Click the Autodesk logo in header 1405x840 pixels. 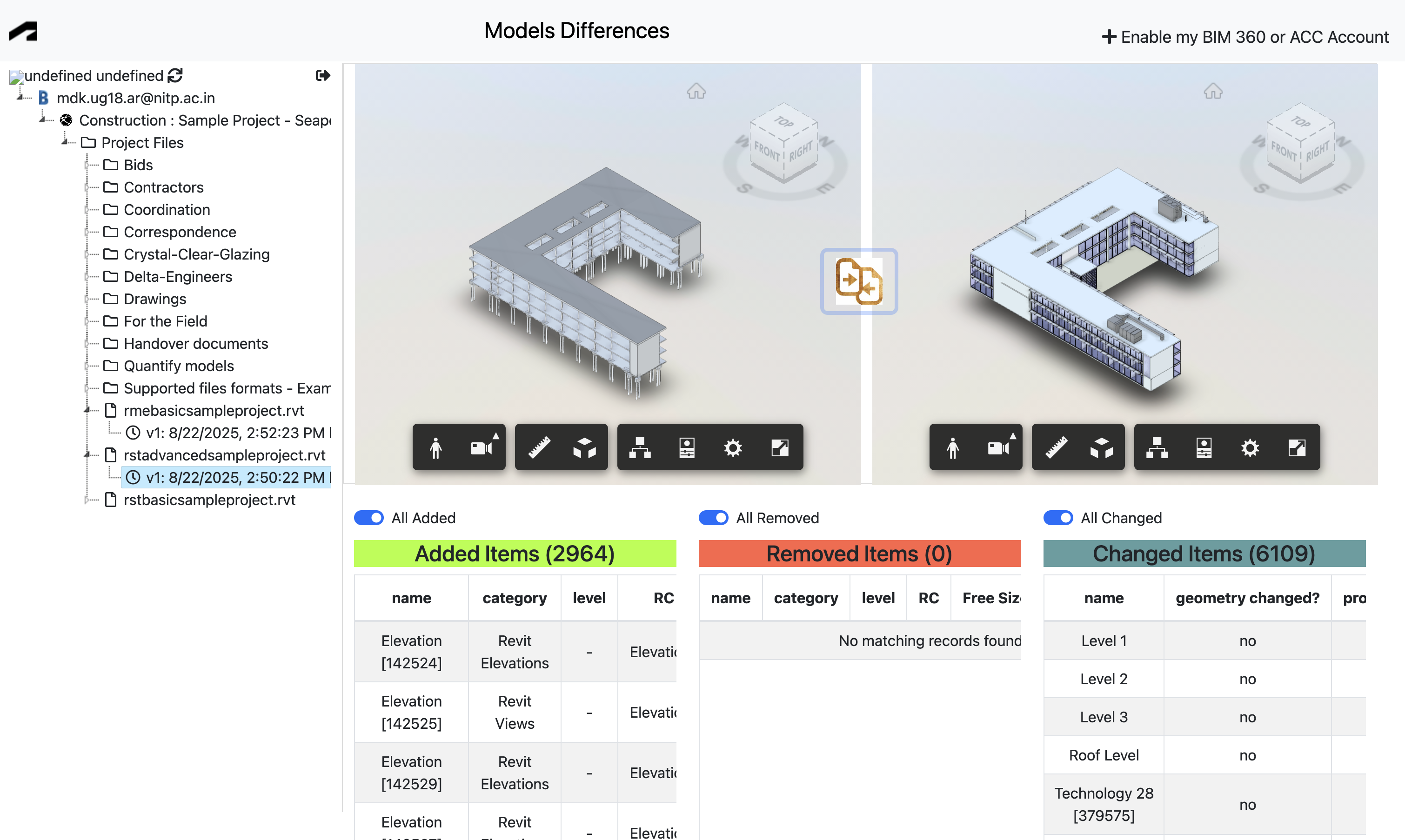23,31
